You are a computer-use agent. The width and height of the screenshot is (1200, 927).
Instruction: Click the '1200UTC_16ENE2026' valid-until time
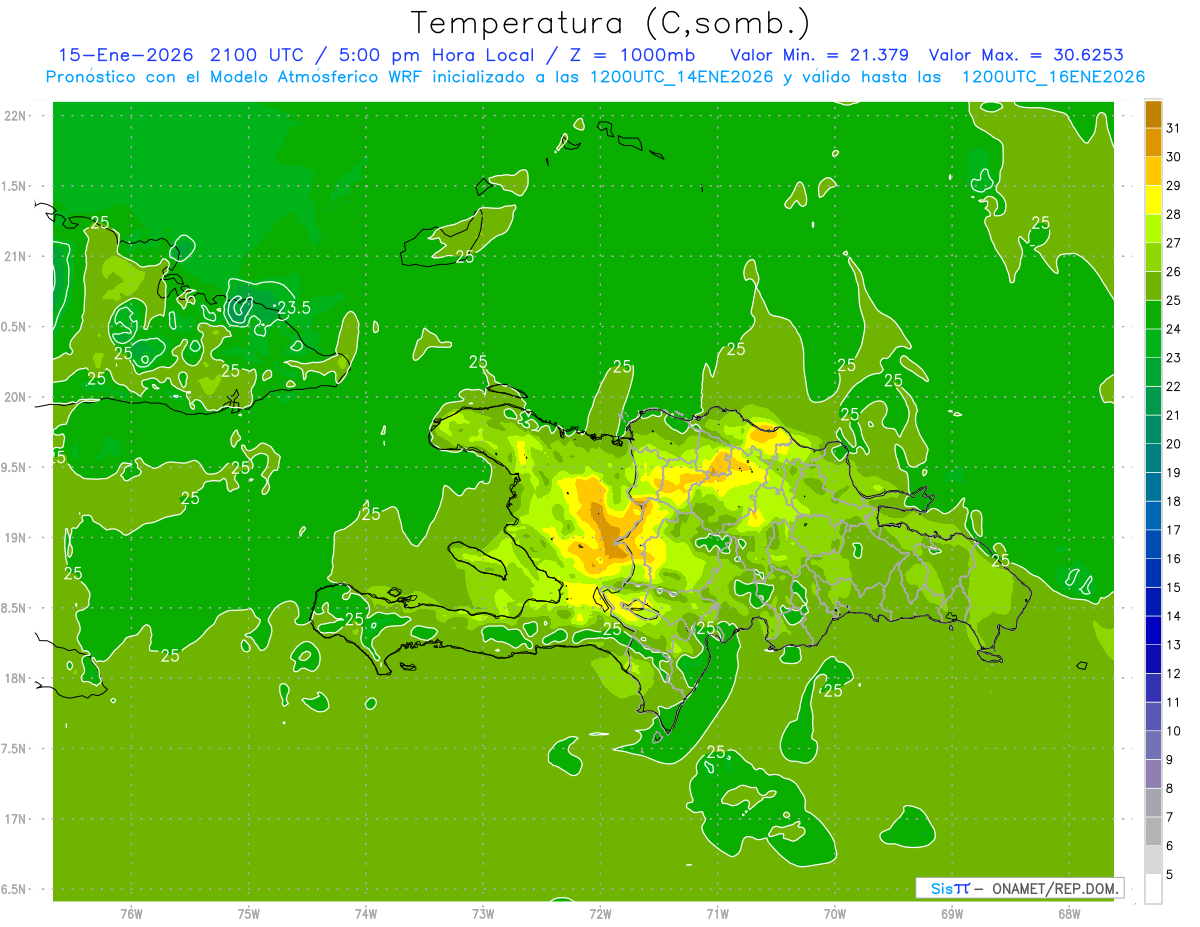(x=1053, y=77)
